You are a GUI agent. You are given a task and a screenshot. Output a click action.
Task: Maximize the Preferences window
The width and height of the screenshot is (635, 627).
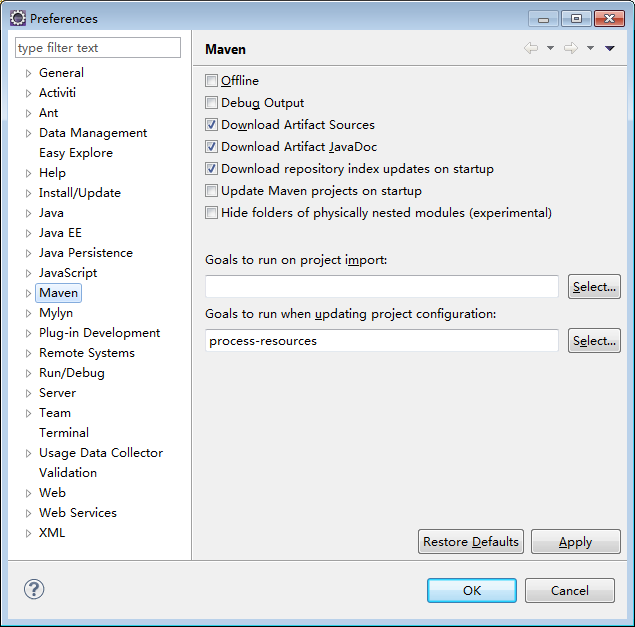point(576,19)
